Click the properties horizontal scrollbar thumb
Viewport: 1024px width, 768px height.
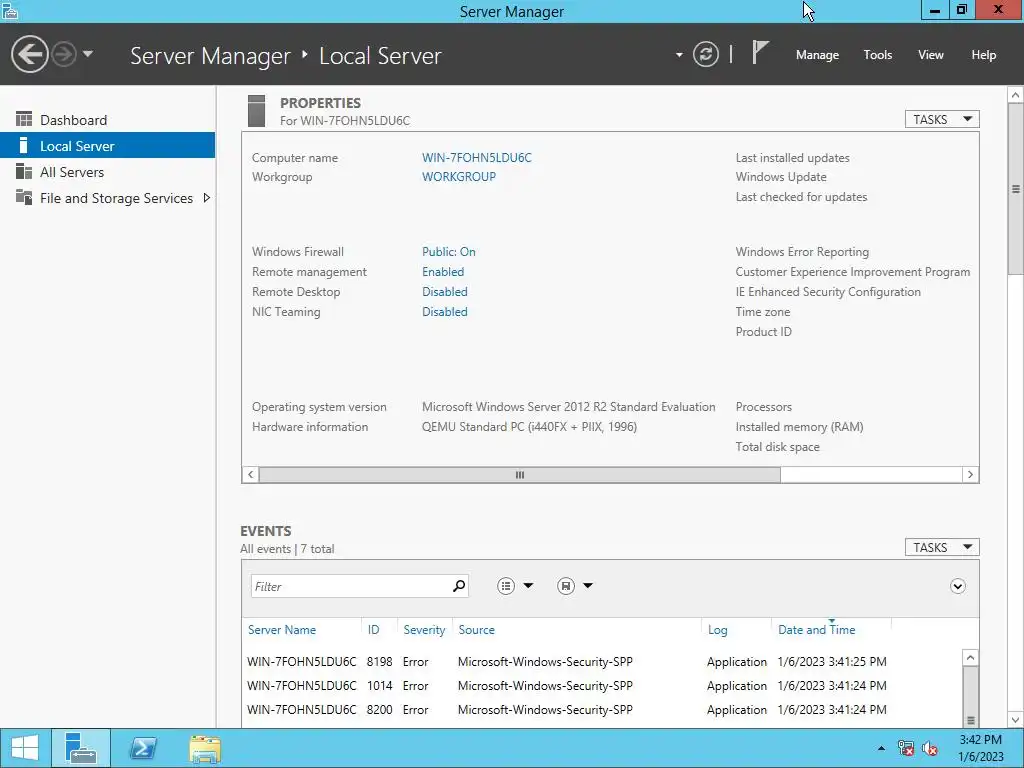(x=520, y=475)
